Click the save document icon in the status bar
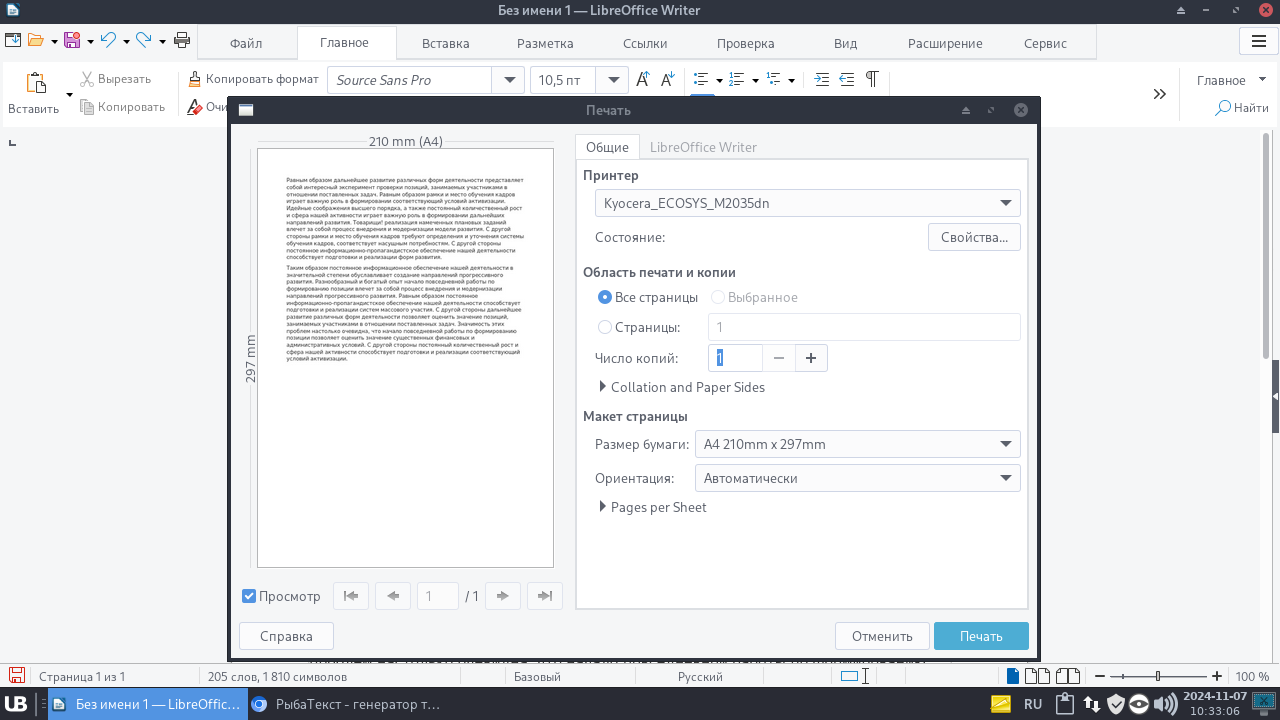Image resolution: width=1280 pixels, height=720 pixels. point(17,676)
